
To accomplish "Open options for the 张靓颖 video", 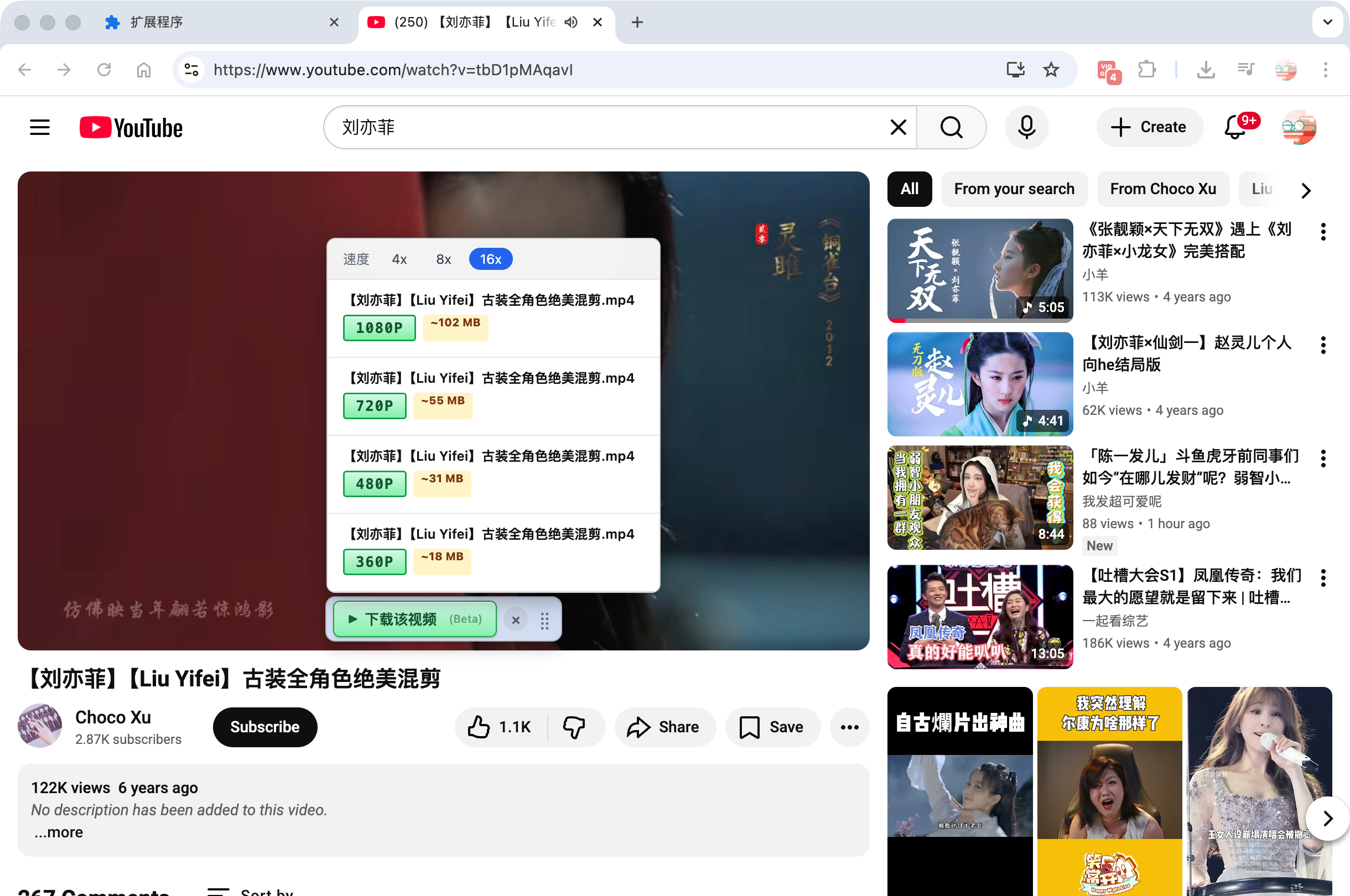I will coord(1322,231).
